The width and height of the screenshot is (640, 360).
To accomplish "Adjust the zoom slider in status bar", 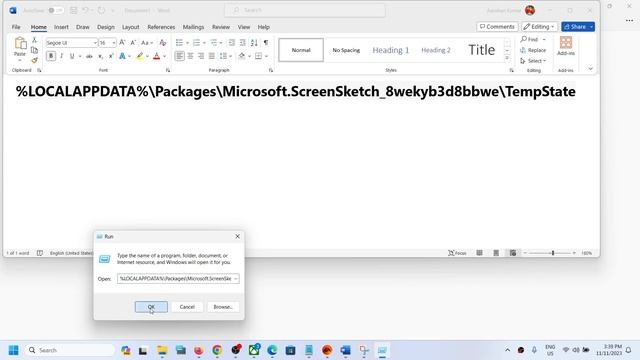I will [x=553, y=253].
